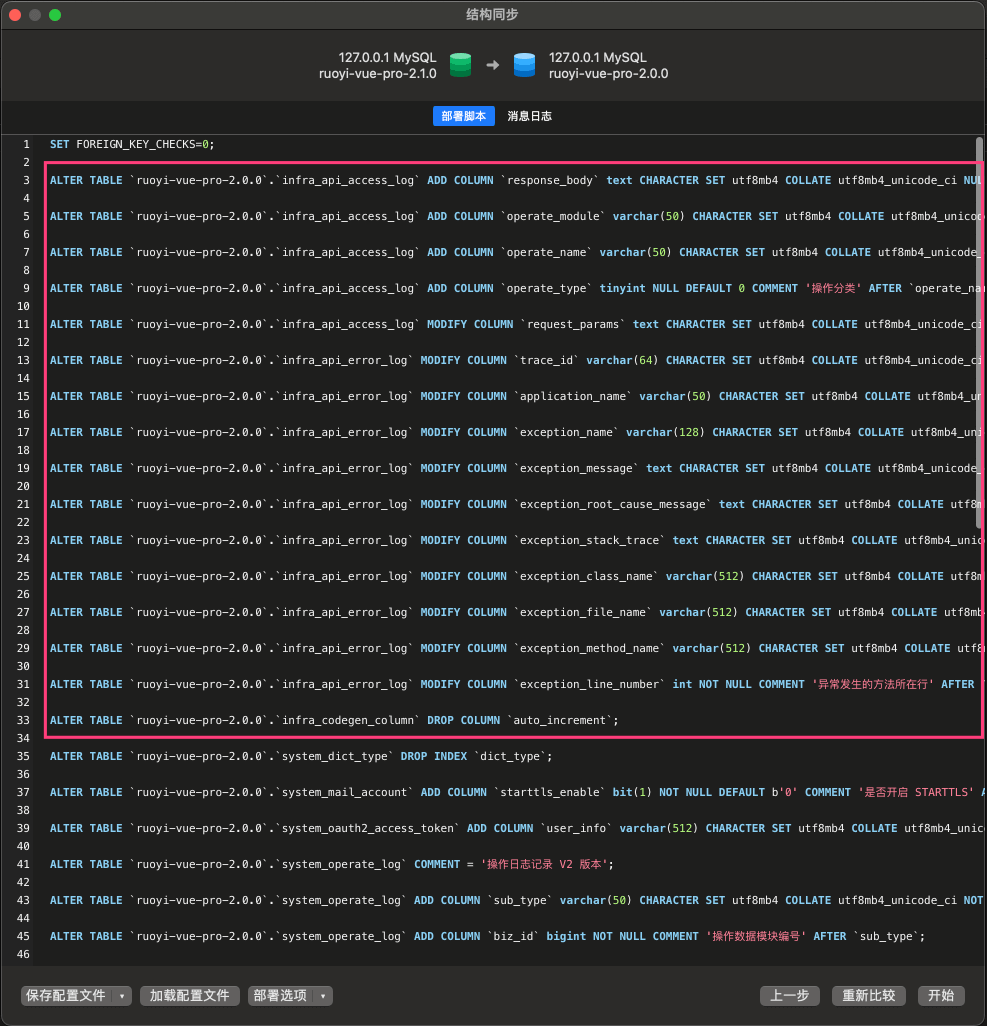Viewport: 987px width, 1026px height.
Task: Expand the 保存配置文件 dropdown arrow
Action: pyautogui.click(x=122, y=996)
